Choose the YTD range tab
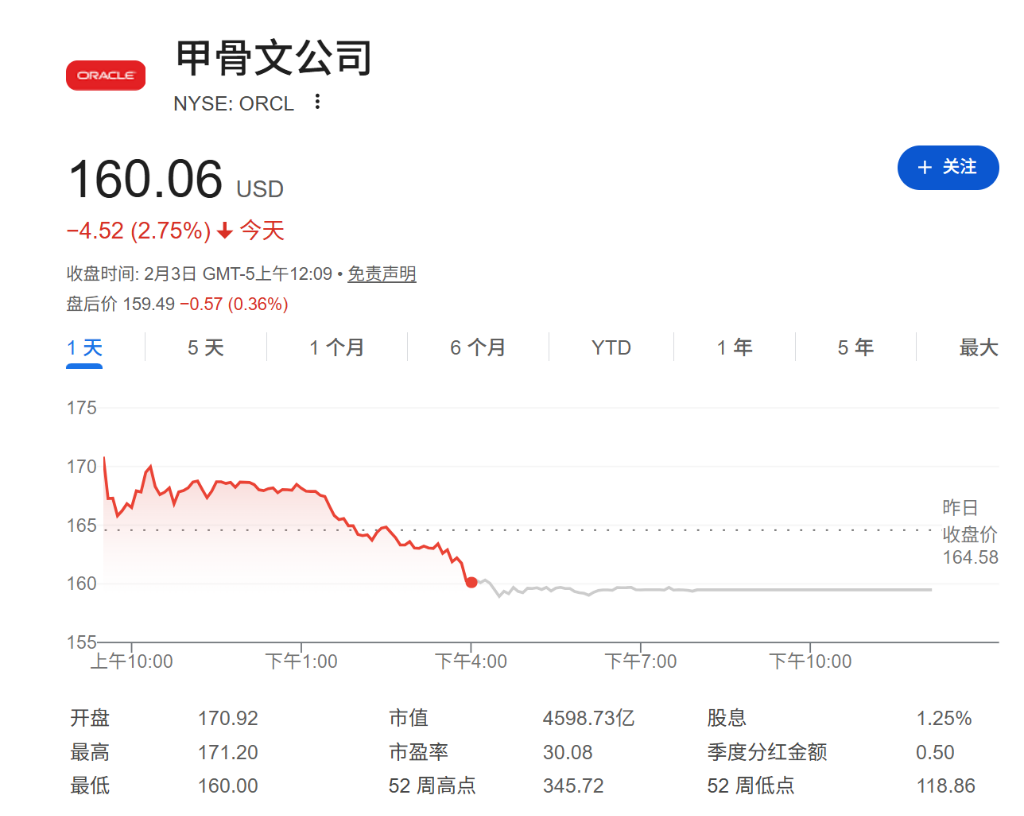Viewport: 1024px width, 816px height. pyautogui.click(x=611, y=348)
